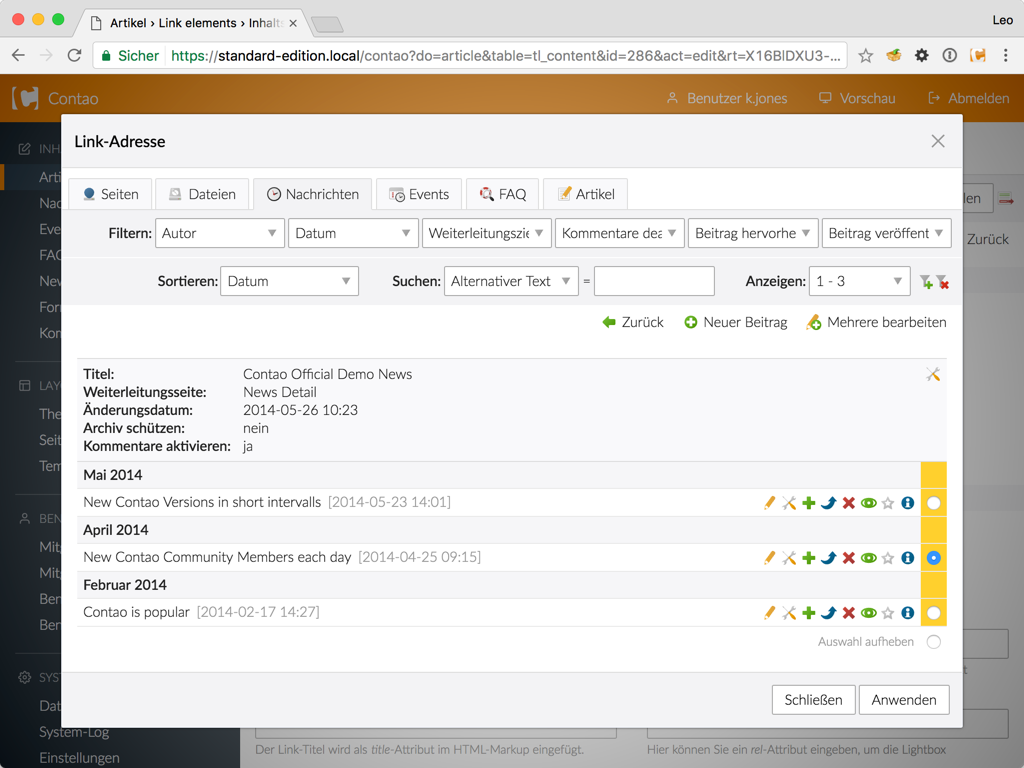The width and height of the screenshot is (1024, 768).
Task: Move 'Contao is popular' using the blue arrow icon
Action: [829, 613]
